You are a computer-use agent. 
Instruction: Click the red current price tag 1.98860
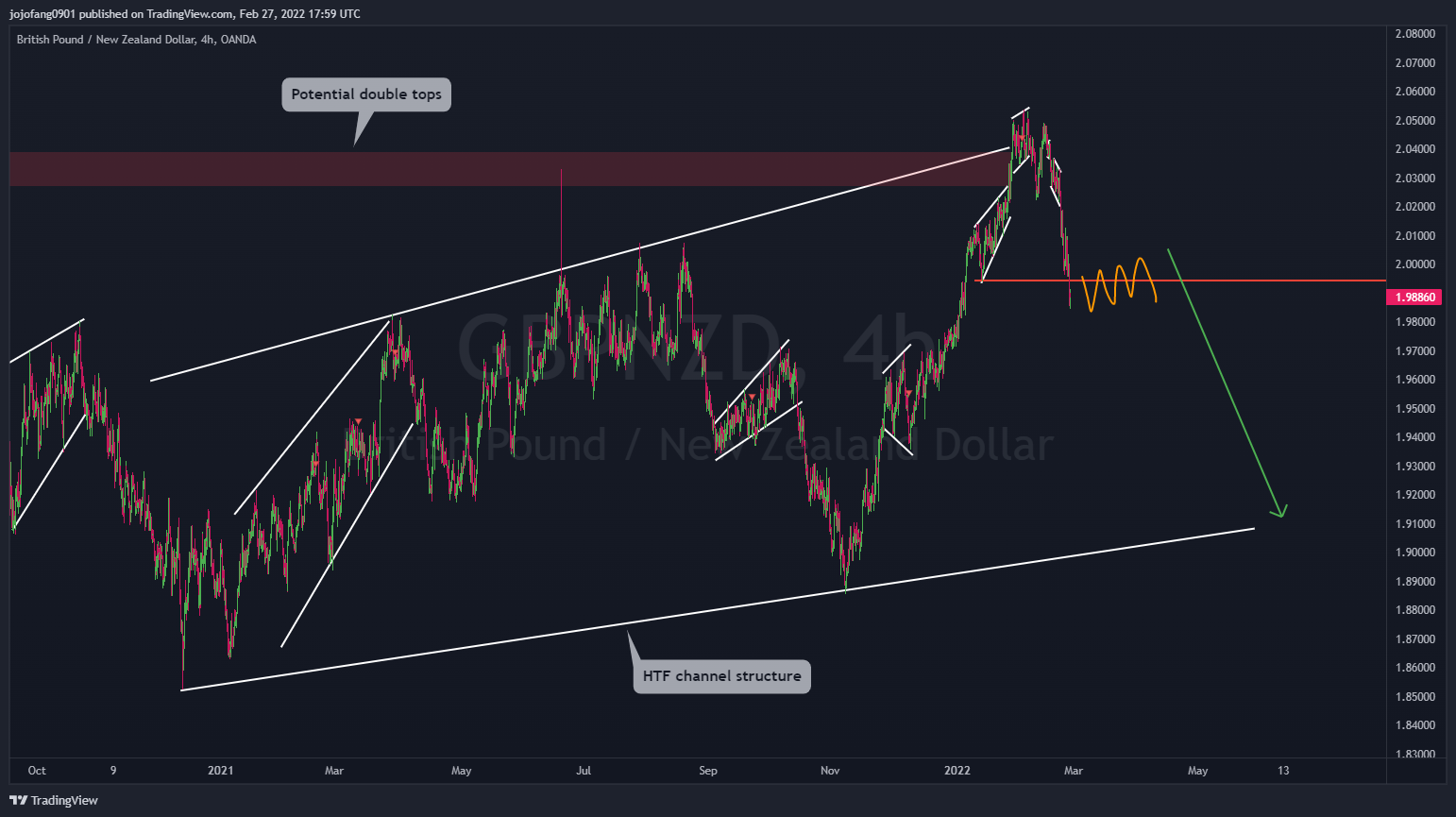[1414, 297]
